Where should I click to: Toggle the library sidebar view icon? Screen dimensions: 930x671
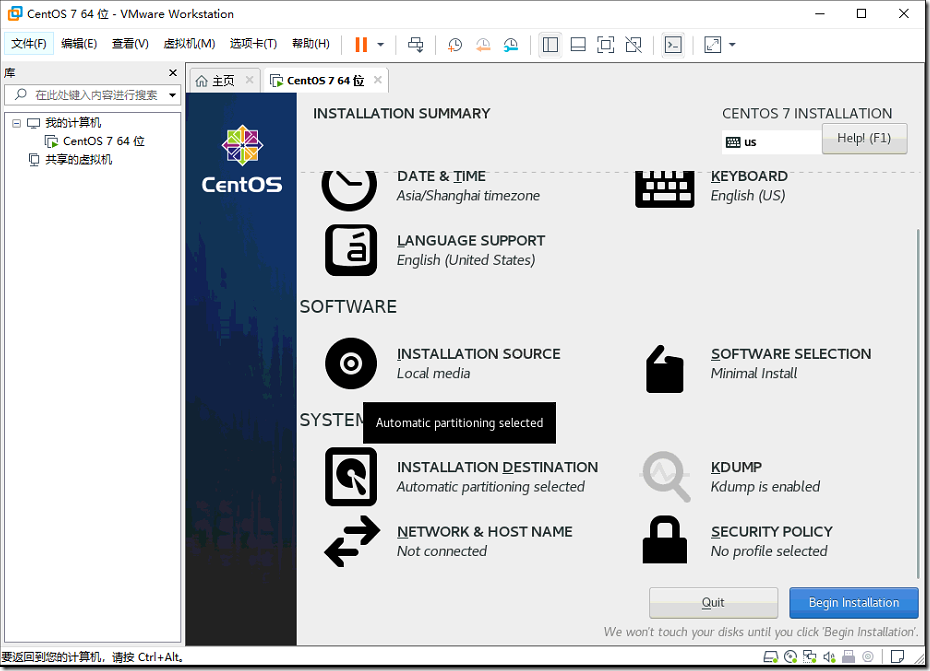click(550, 44)
